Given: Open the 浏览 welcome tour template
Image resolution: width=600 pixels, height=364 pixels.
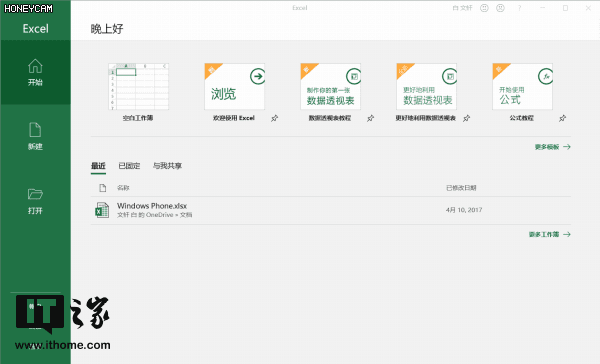Looking at the screenshot, I should click(234, 87).
